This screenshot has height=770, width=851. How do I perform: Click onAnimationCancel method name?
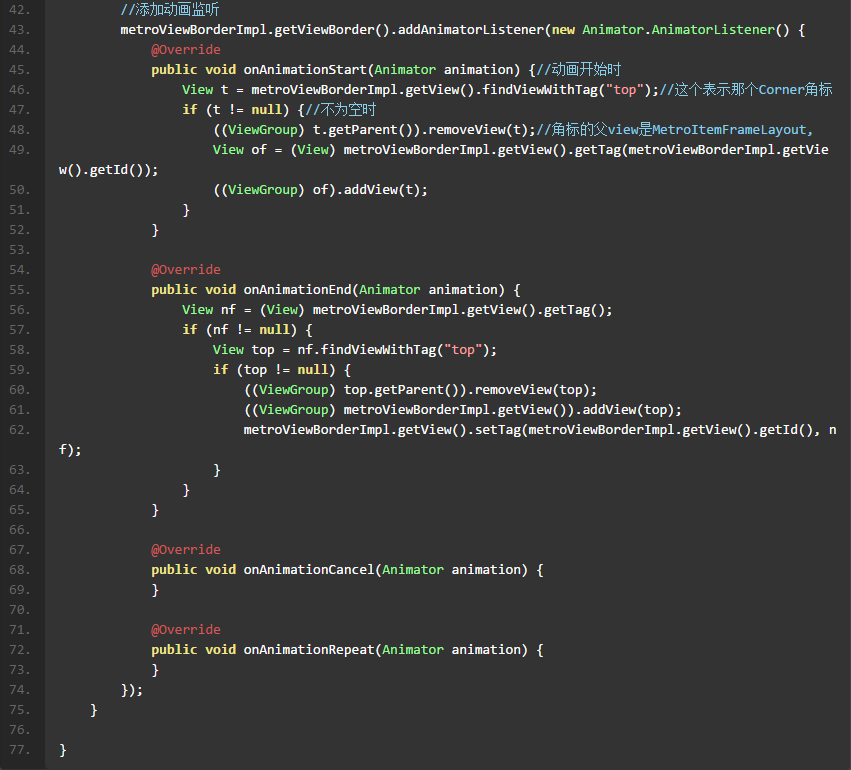309,570
